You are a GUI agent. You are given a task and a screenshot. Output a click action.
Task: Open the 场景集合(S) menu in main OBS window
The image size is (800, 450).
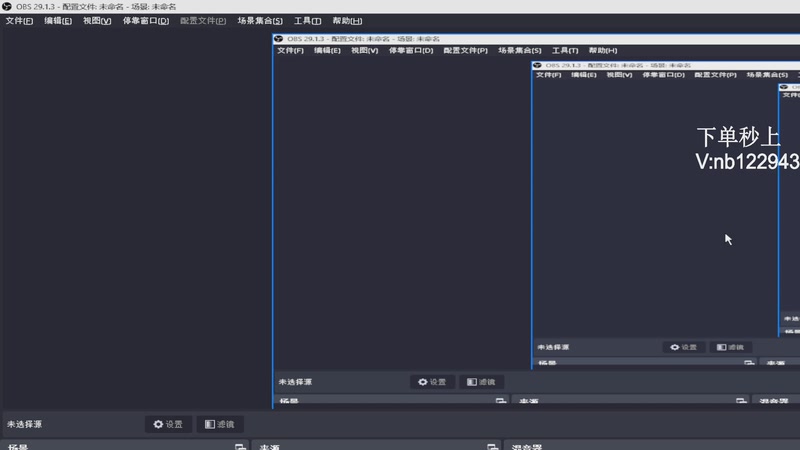pyautogui.click(x=260, y=21)
